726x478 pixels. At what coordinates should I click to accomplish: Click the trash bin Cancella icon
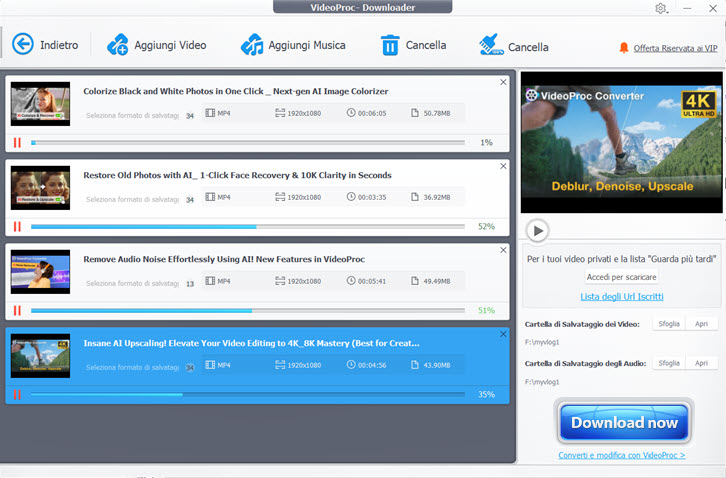(390, 45)
